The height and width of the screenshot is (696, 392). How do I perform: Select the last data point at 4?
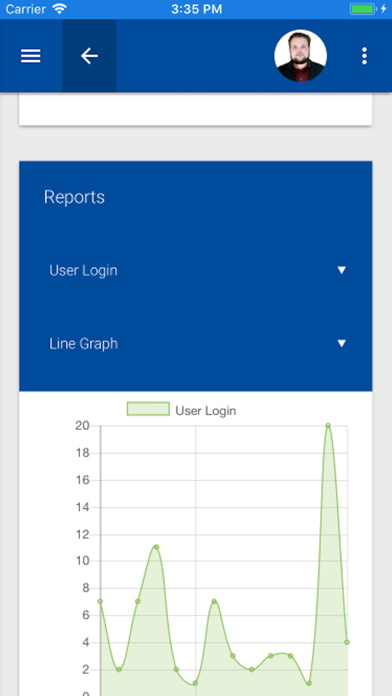(347, 642)
